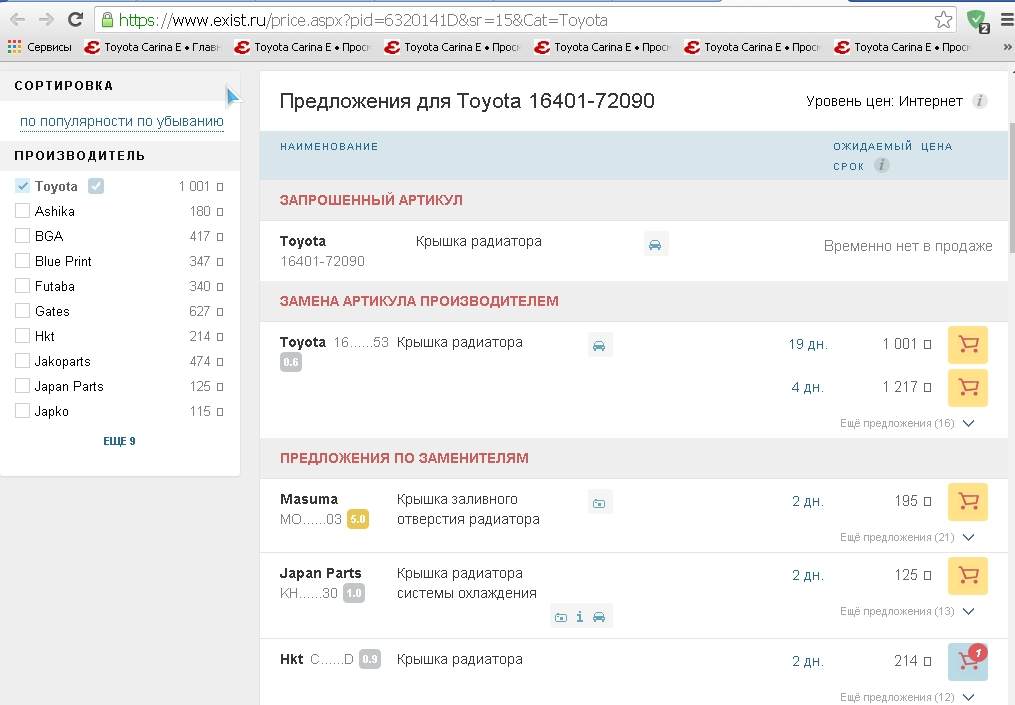Enable the Ashika manufacturer checkbox
The height and width of the screenshot is (705, 1015).
pos(23,211)
